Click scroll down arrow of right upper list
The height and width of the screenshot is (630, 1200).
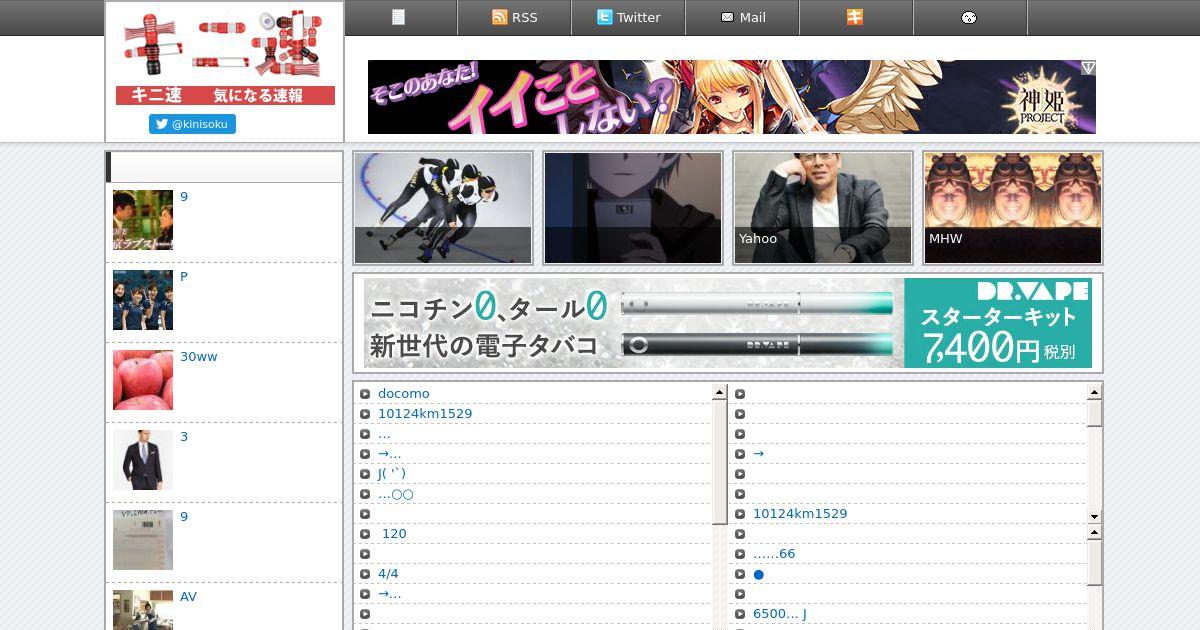tap(1094, 516)
